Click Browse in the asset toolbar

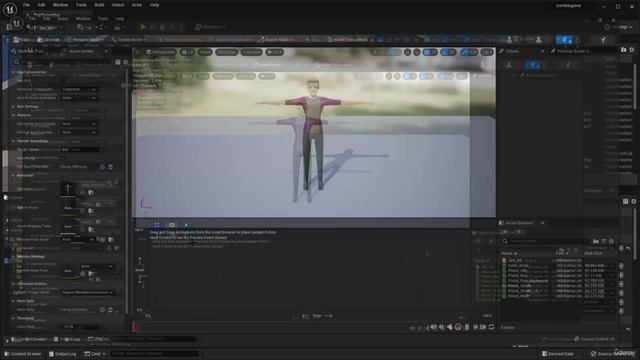(49, 40)
